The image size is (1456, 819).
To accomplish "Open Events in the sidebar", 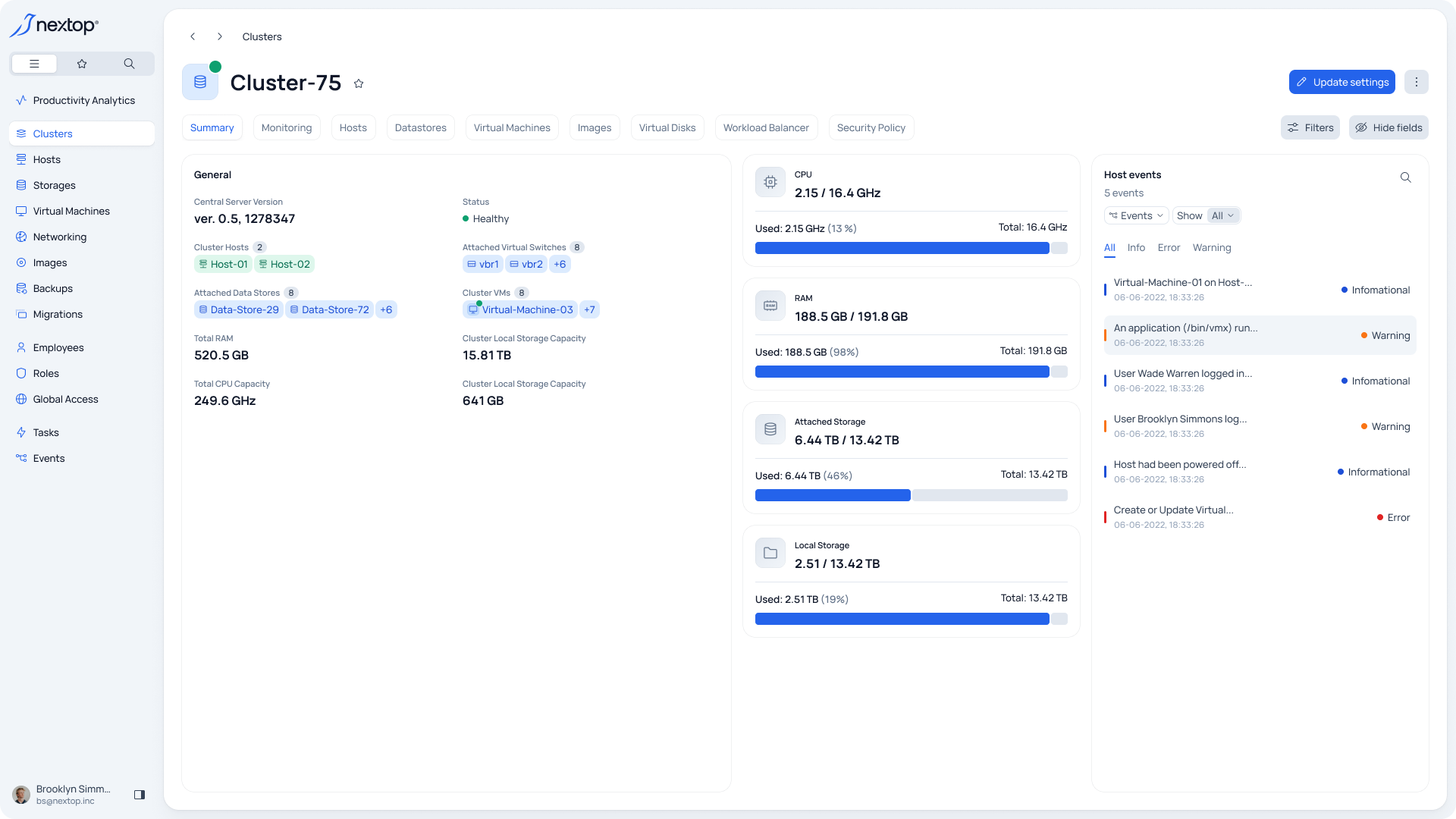I will (82, 458).
